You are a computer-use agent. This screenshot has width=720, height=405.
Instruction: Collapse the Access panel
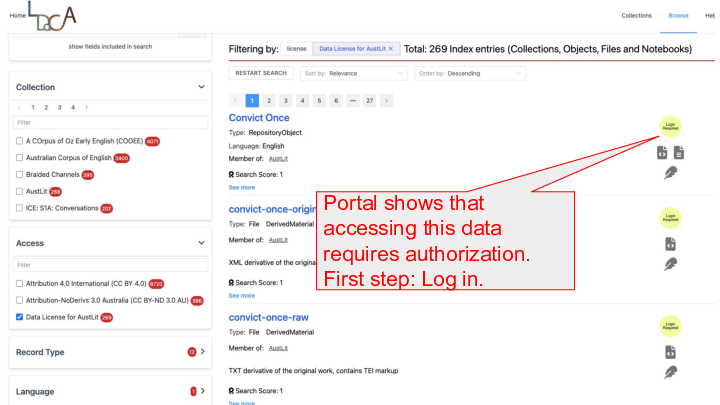tap(201, 243)
